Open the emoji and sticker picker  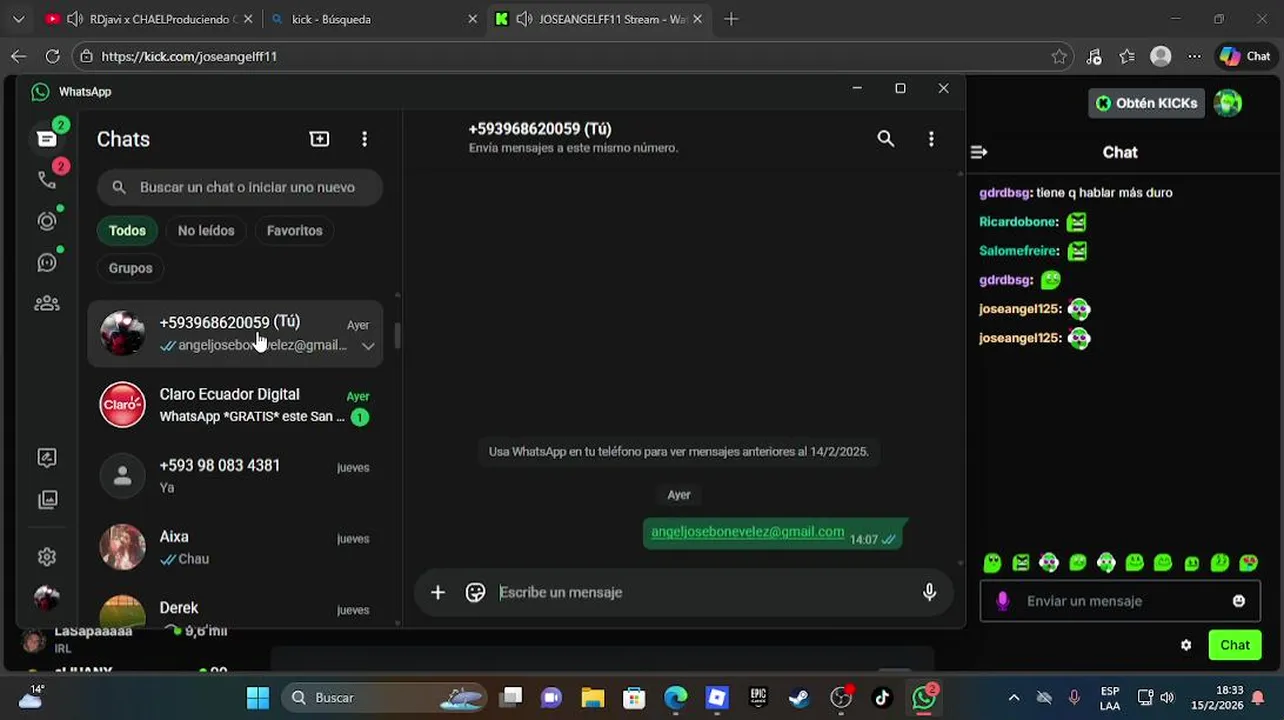[x=475, y=592]
